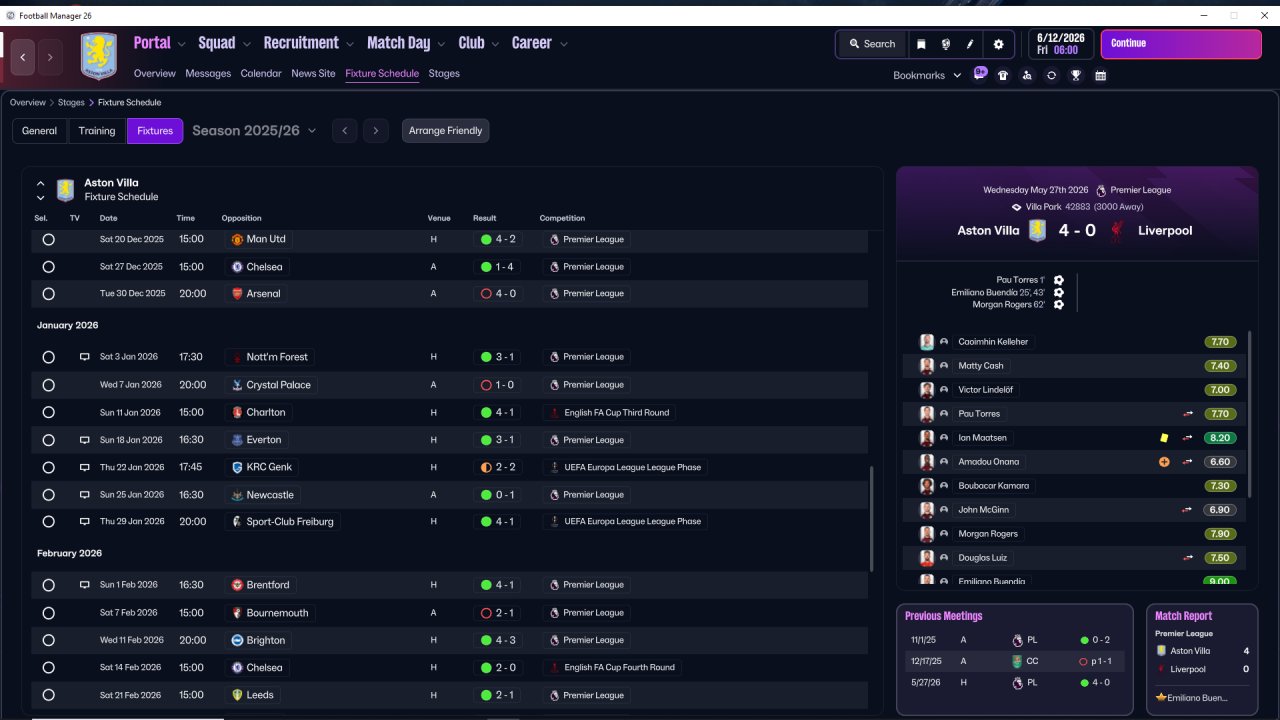Expand the Portal menu dropdown arrow
Image resolution: width=1280 pixels, height=720 pixels.
coord(181,44)
